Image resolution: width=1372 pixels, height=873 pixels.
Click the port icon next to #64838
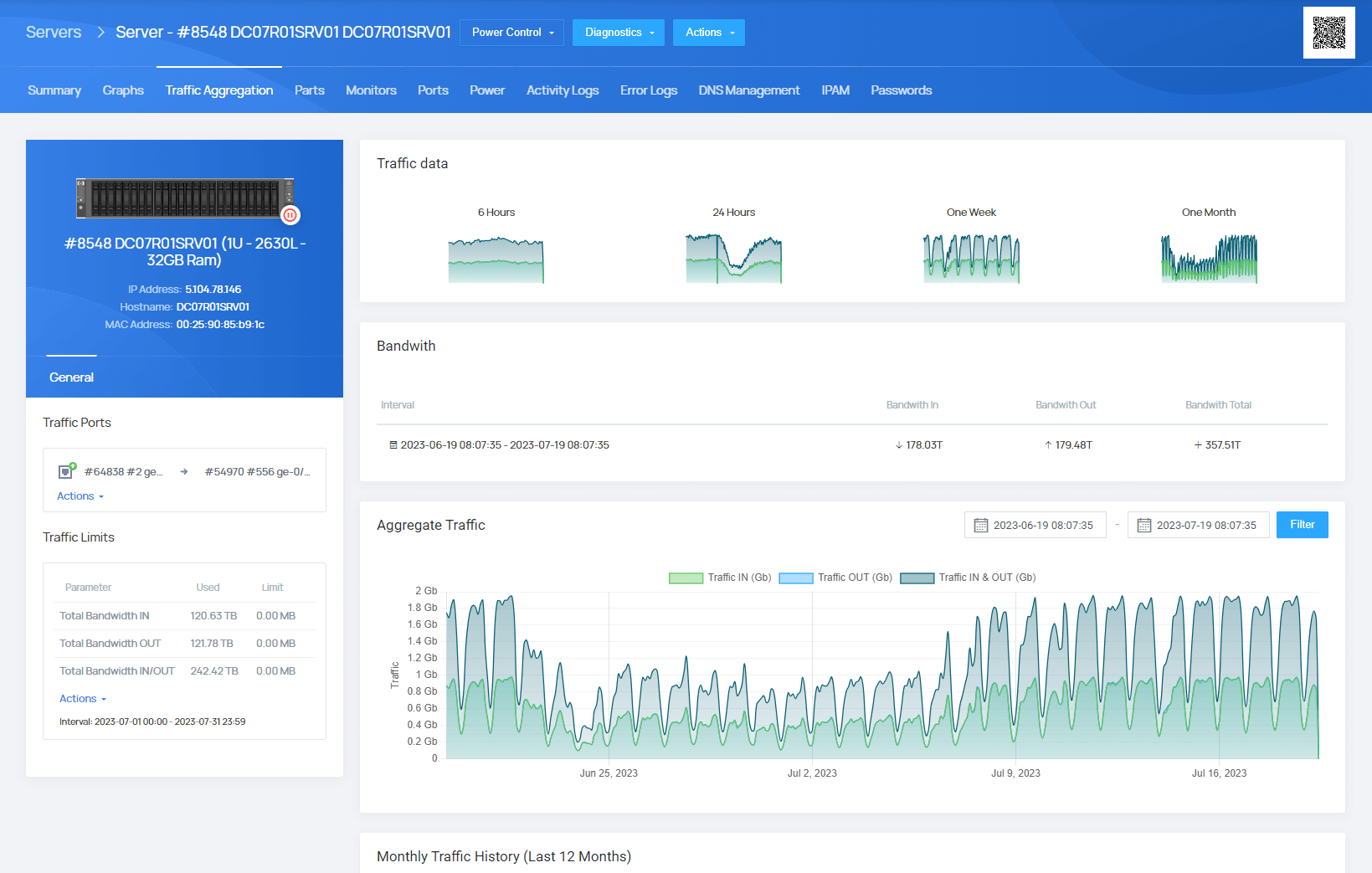67,471
